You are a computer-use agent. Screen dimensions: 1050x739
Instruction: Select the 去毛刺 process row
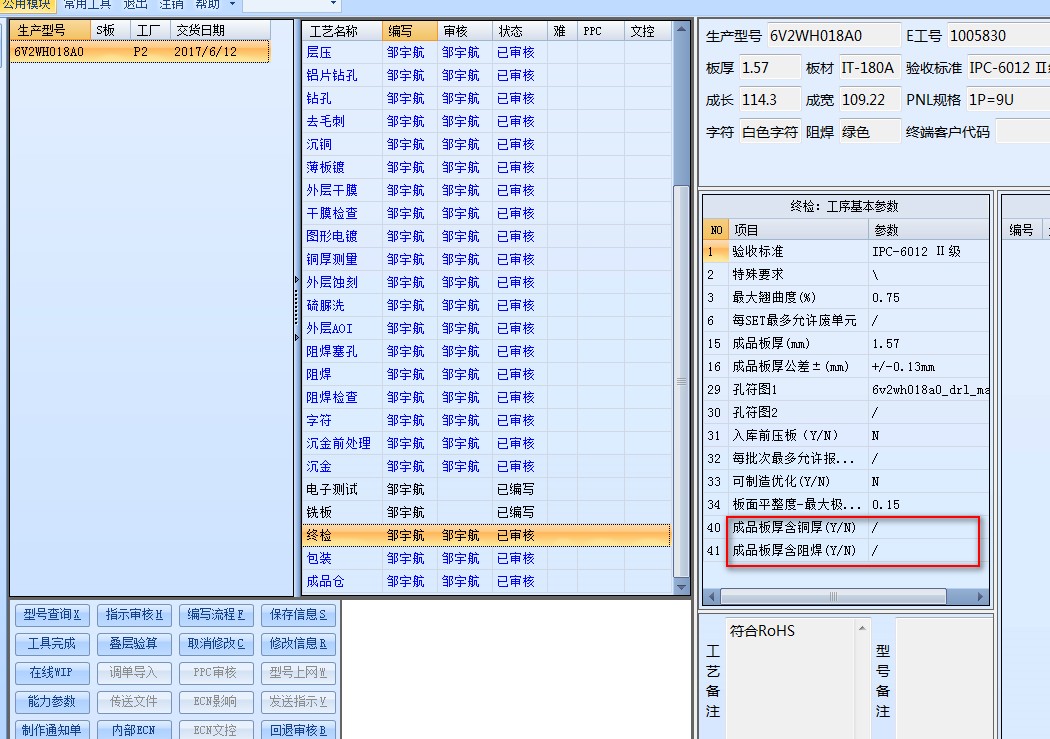point(486,121)
